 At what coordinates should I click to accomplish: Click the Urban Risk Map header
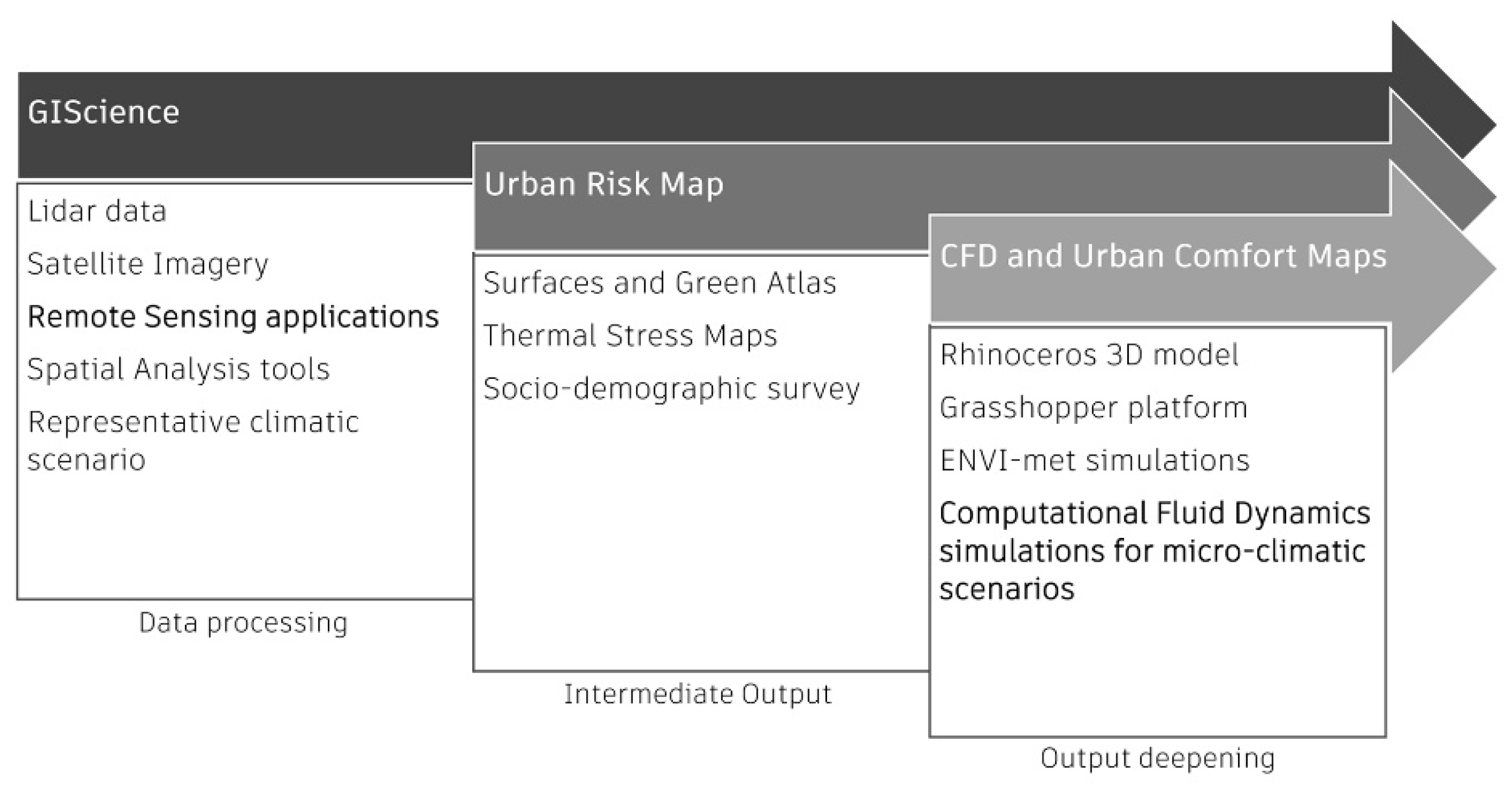pyautogui.click(x=603, y=183)
